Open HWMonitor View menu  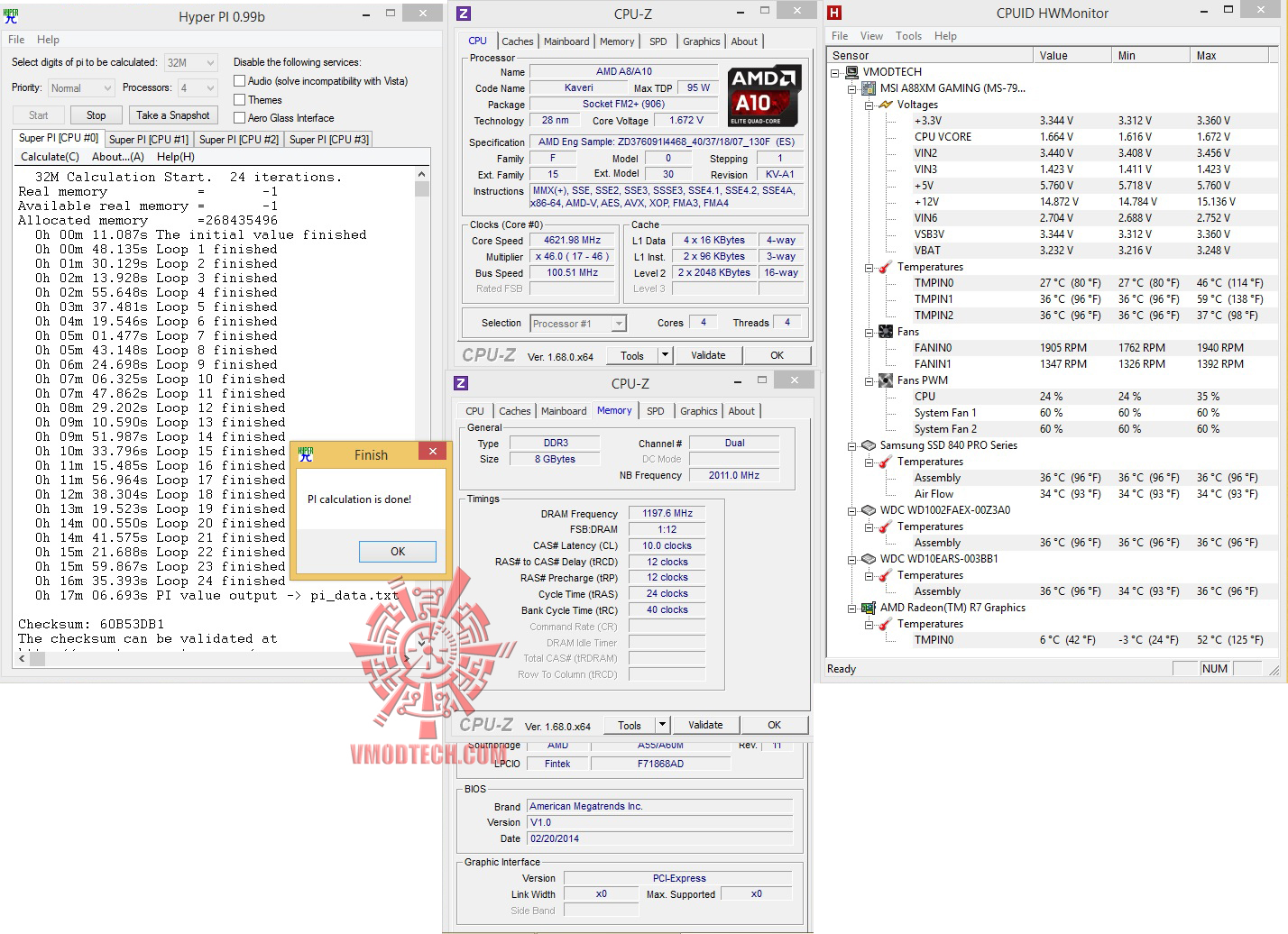click(x=871, y=36)
